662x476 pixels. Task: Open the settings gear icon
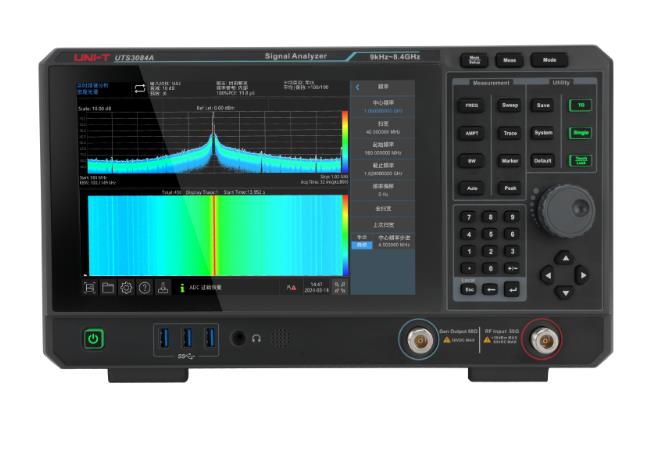tap(126, 287)
